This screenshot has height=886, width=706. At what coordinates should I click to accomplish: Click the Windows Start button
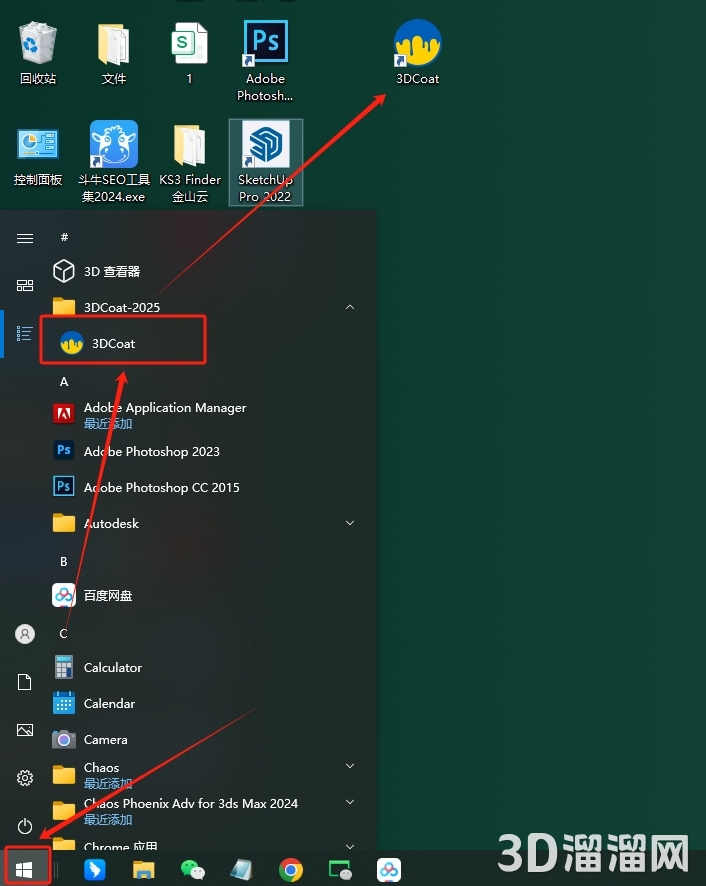coord(25,868)
